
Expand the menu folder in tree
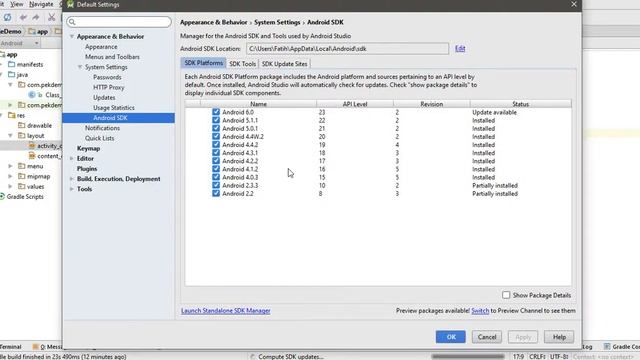tap(10, 166)
